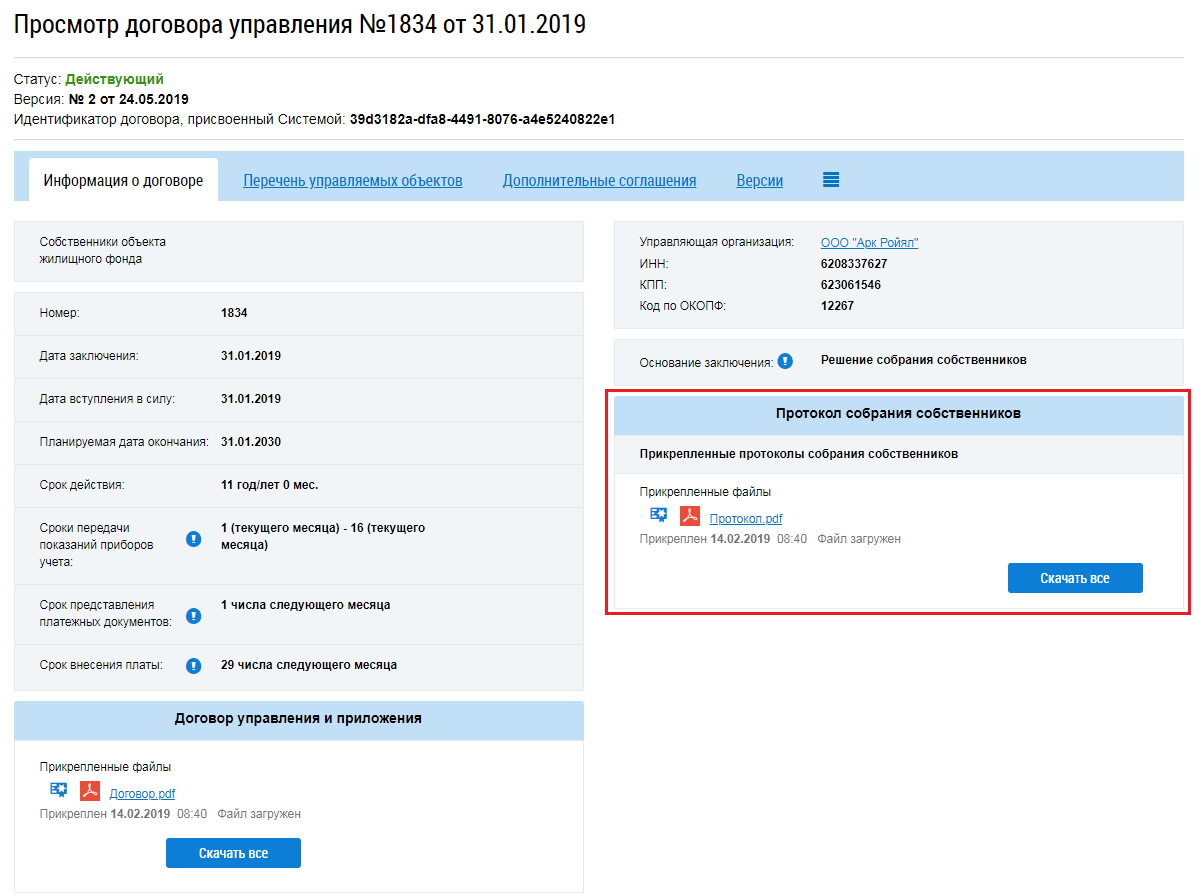The width and height of the screenshot is (1201, 896).
Task: Click the value 29 числа следующего месяца
Action: coord(309,665)
